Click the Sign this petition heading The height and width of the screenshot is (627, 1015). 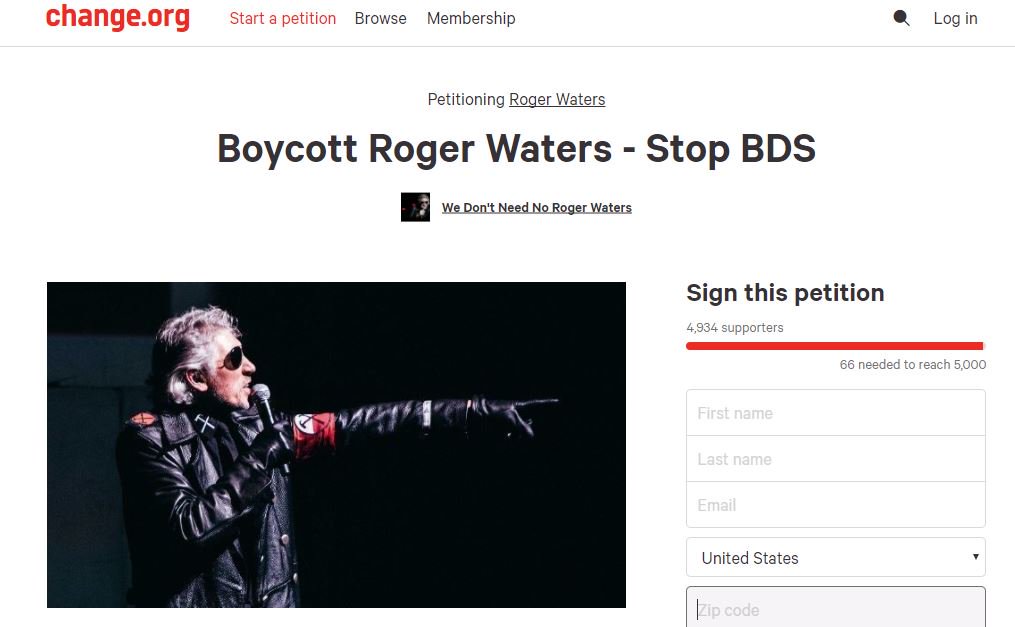785,293
